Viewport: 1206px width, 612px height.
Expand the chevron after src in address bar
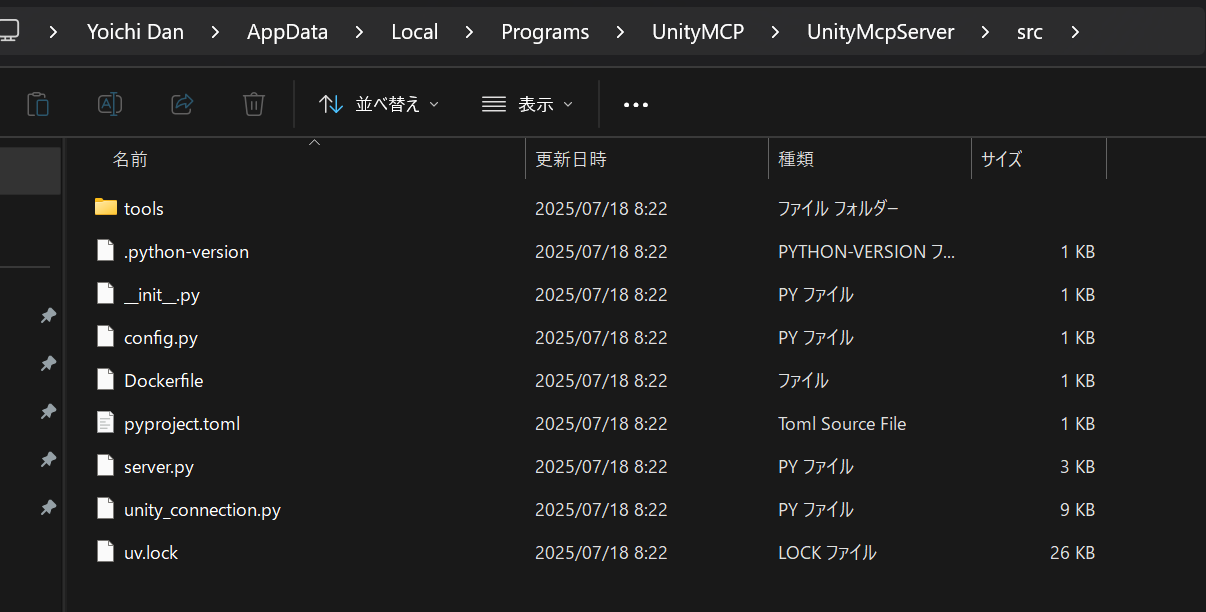tap(1075, 32)
